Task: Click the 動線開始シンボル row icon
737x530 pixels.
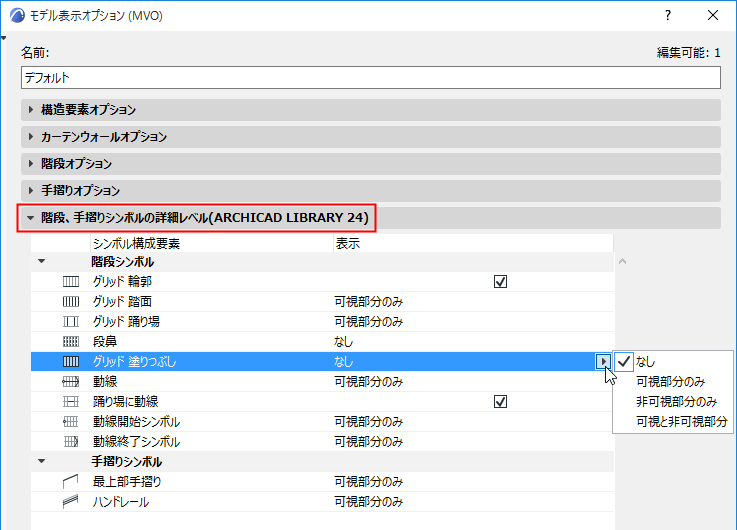Action: [x=71, y=422]
